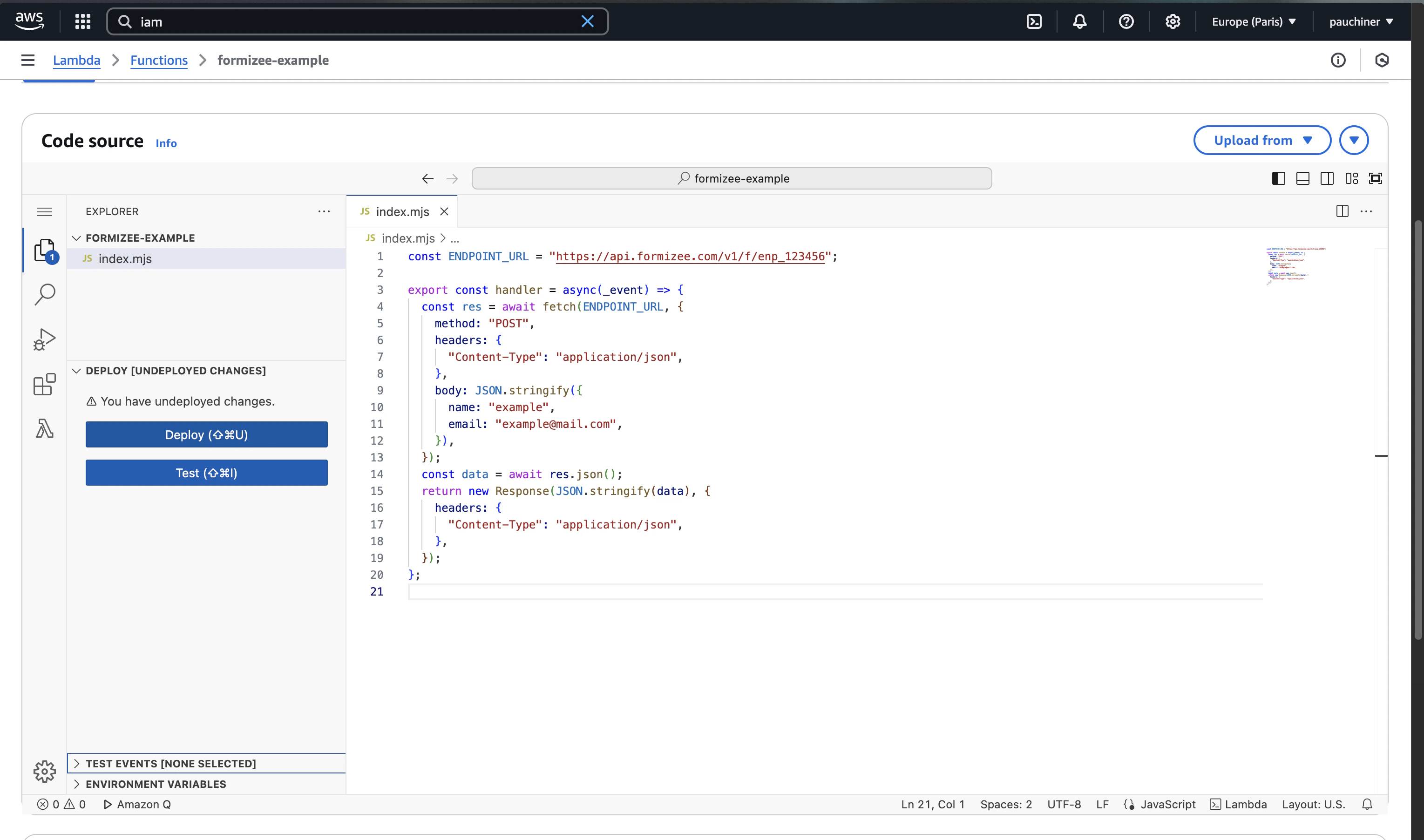Go to the Lambda breadcrumb link
Image resolution: width=1424 pixels, height=840 pixels.
tap(76, 60)
